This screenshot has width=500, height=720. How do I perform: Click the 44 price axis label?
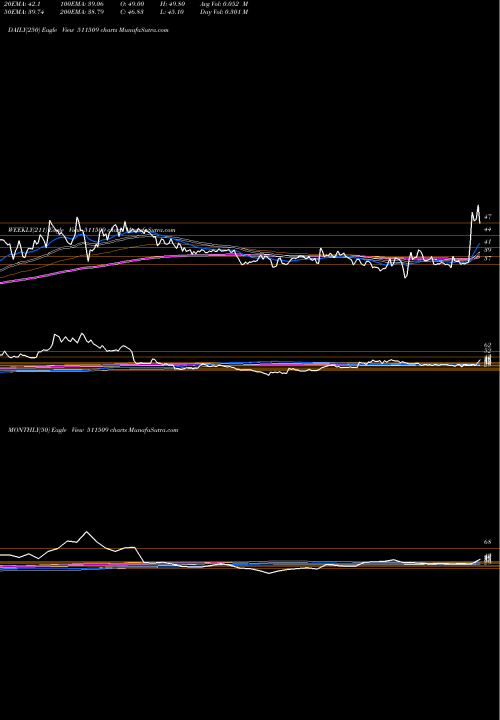(488, 229)
